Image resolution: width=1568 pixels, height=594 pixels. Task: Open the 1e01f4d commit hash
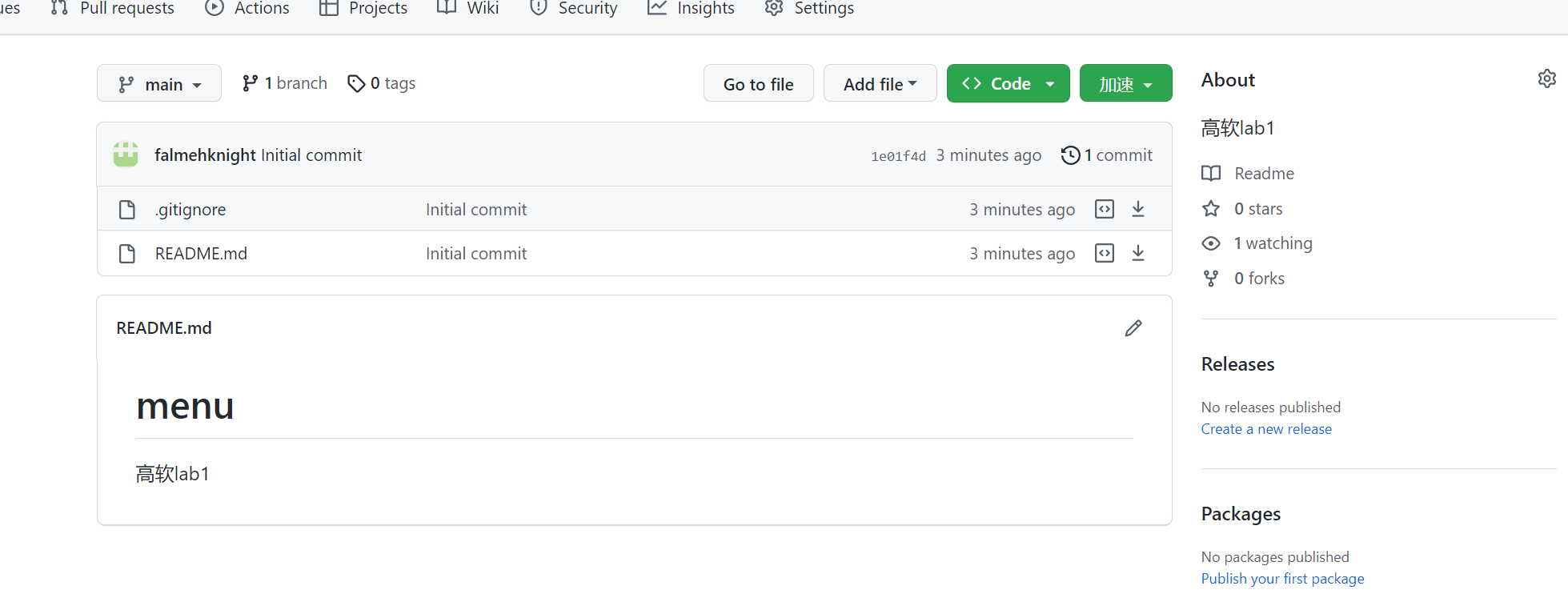click(898, 156)
